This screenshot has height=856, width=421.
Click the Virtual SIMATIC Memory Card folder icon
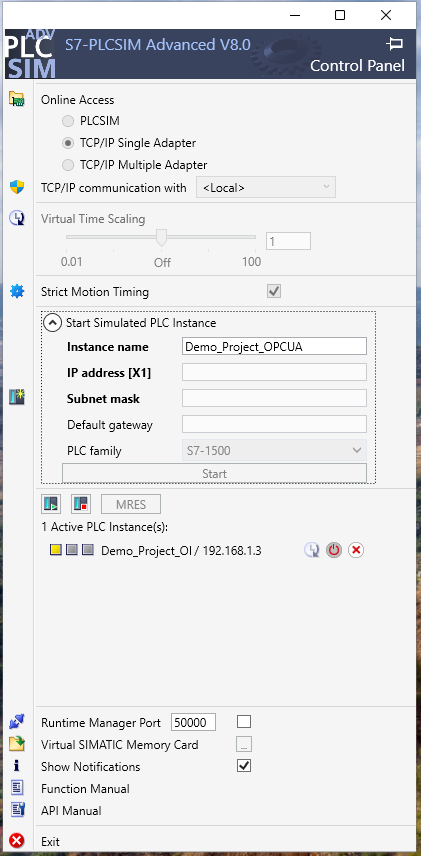pos(17,744)
